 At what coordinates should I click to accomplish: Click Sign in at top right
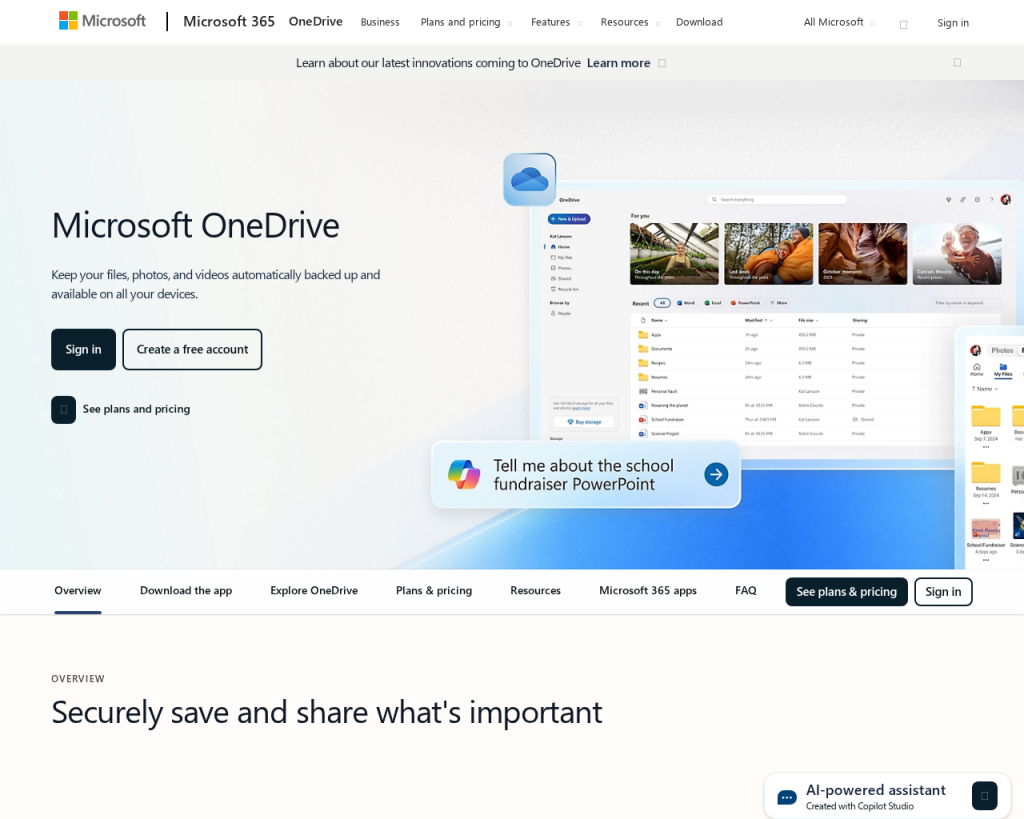tap(953, 23)
